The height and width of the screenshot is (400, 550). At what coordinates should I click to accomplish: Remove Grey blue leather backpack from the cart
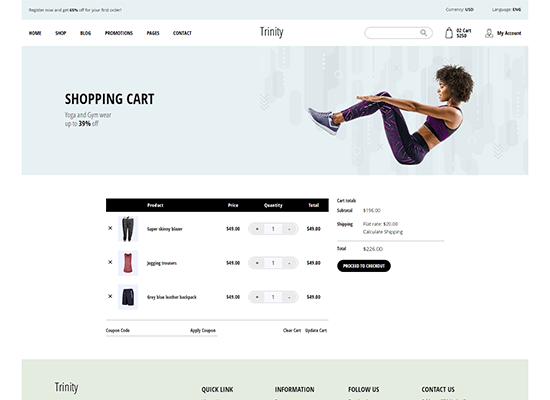click(110, 296)
